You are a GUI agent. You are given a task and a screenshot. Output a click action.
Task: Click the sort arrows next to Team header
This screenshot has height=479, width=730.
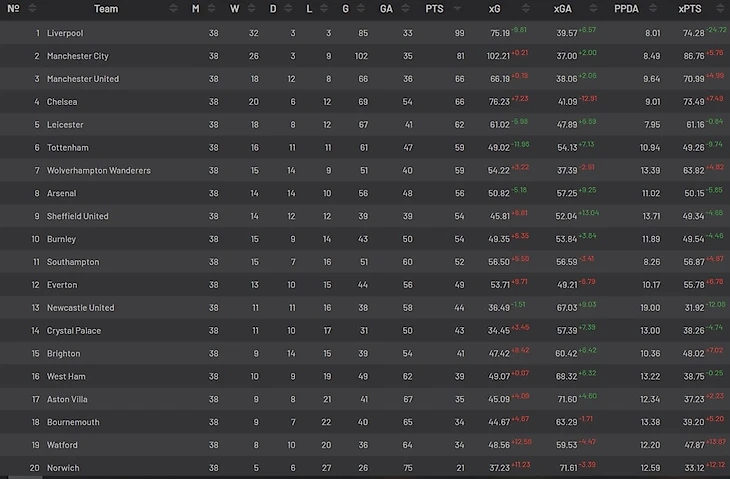(x=173, y=9)
